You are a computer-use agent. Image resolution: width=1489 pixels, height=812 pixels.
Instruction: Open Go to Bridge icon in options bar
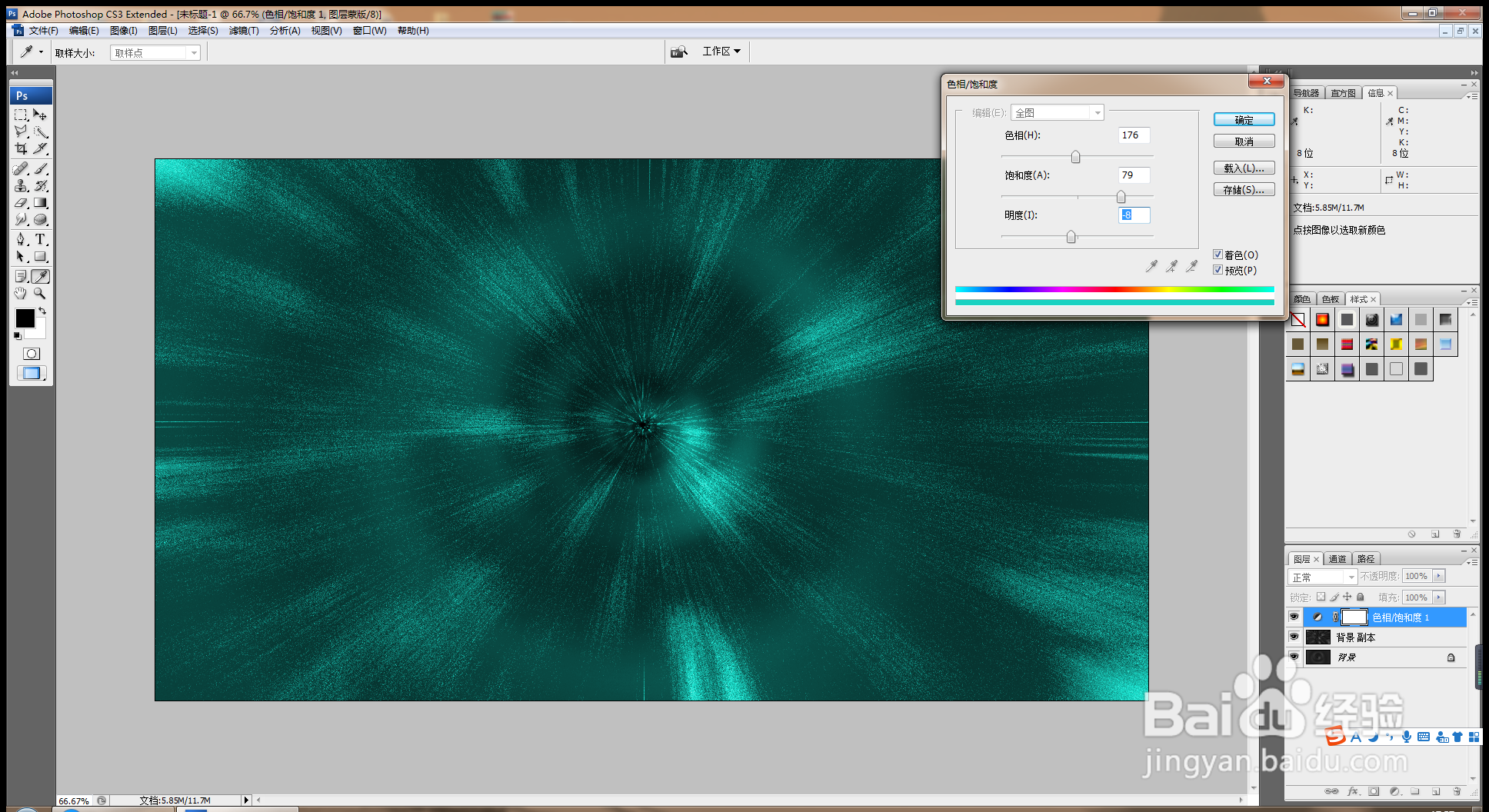[x=678, y=52]
